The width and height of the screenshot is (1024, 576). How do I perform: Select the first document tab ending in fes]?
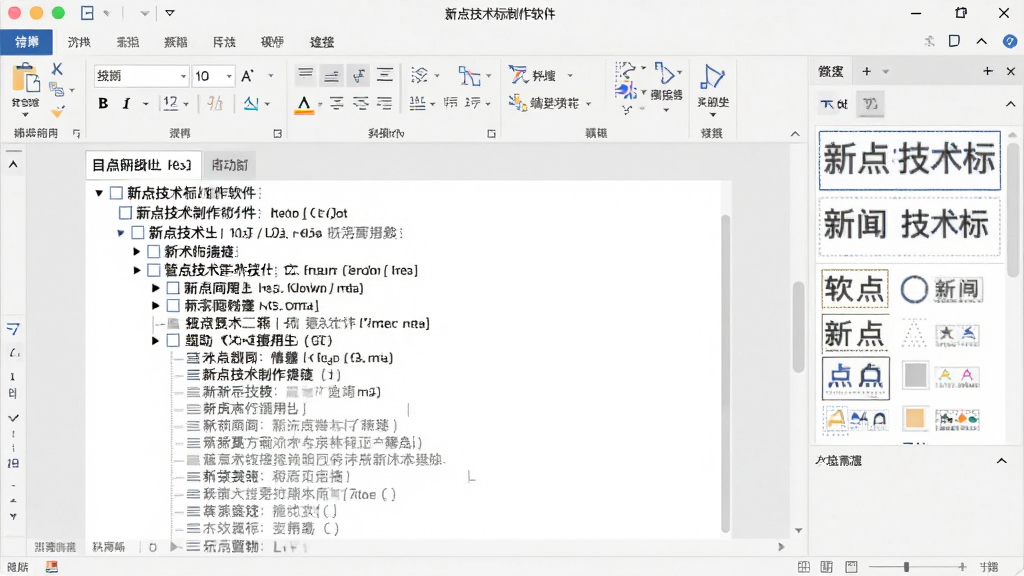(142, 165)
